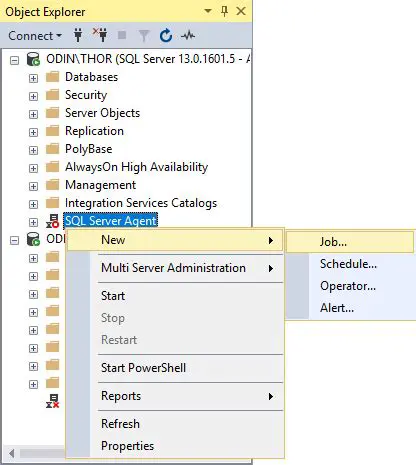Expand the Server Objects node
The height and width of the screenshot is (465, 416).
coord(33,114)
